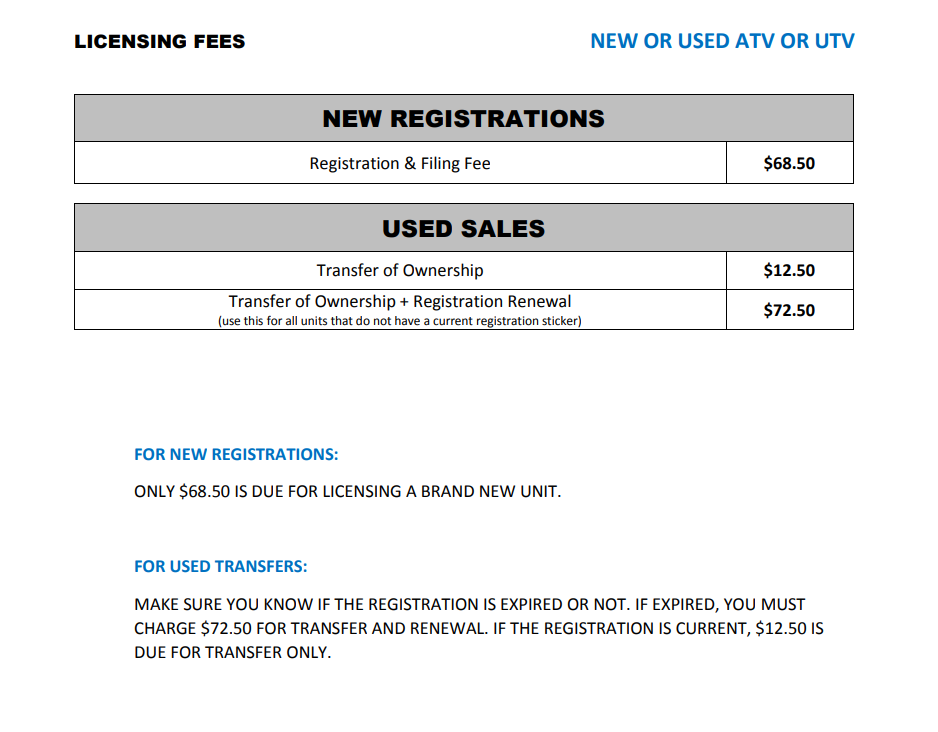The image size is (938, 732).
Task: Select the blue "NEW OR USED ATV OR UTV" title
Action: (x=722, y=42)
